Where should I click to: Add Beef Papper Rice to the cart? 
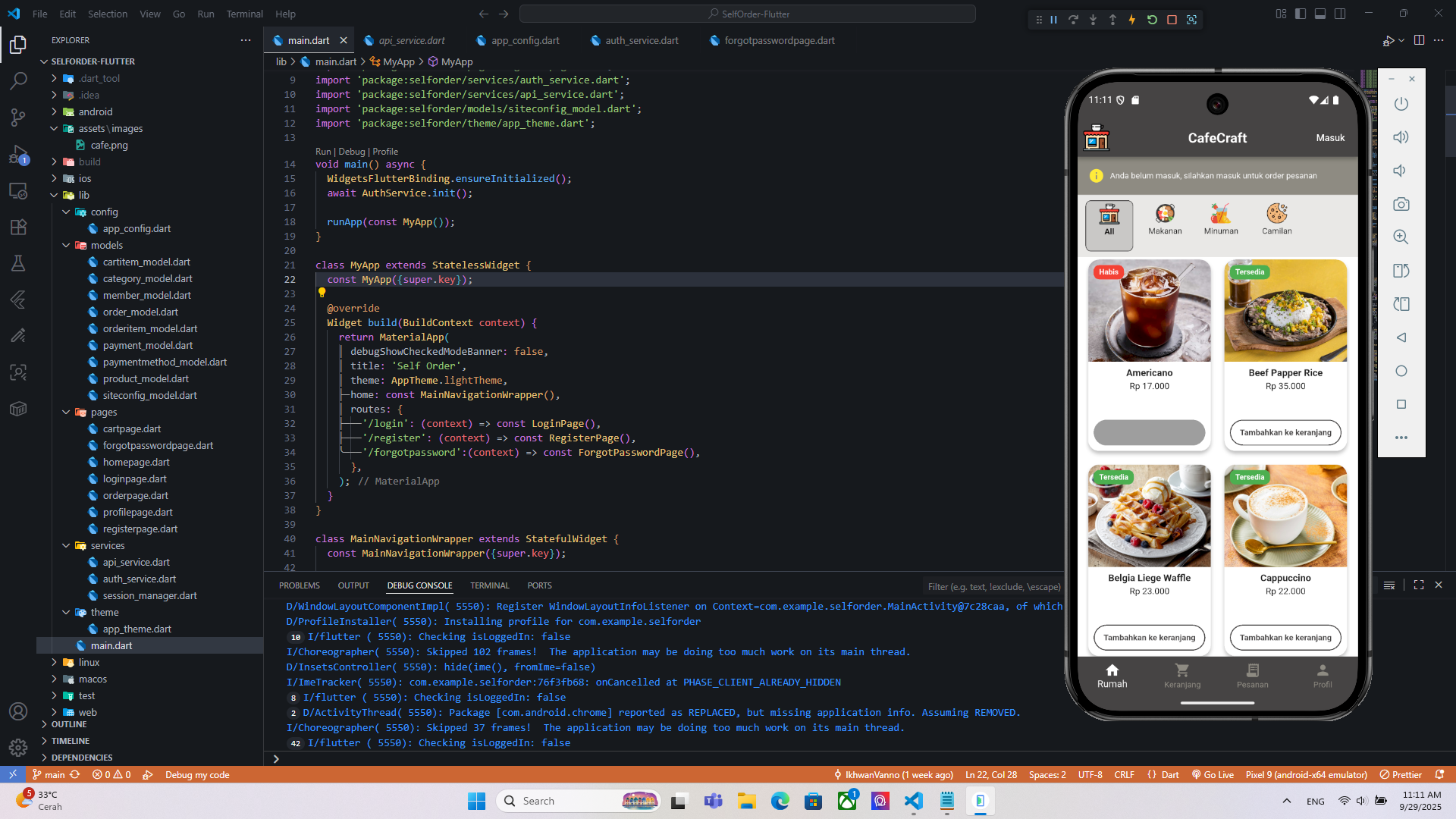point(1285,432)
